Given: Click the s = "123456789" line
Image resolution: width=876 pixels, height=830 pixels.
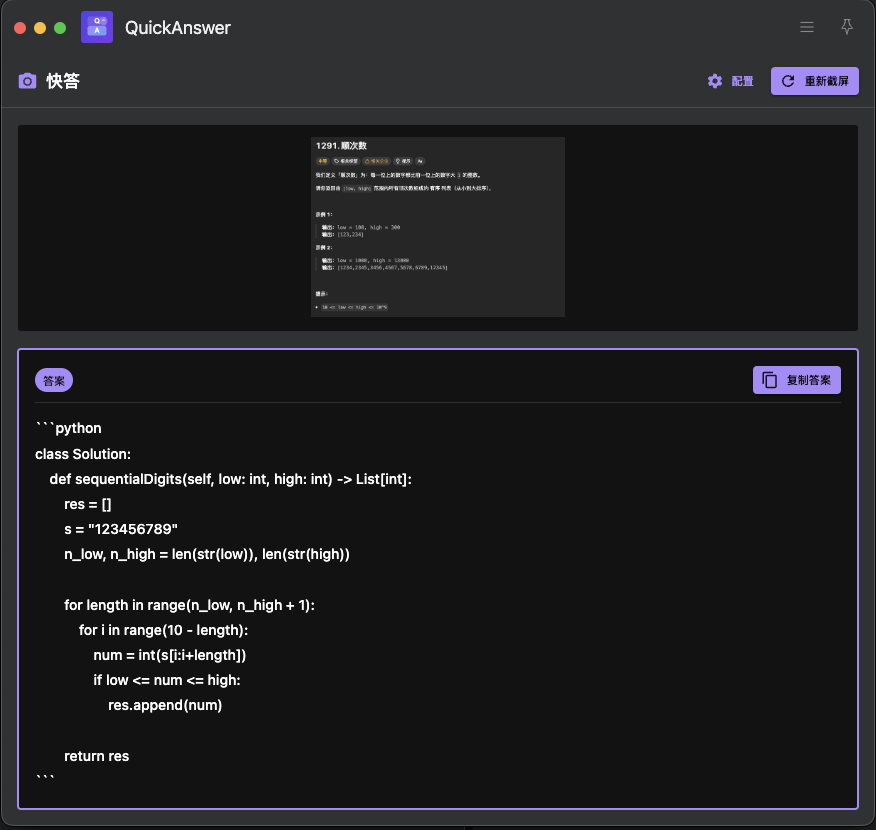Looking at the screenshot, I should click(121, 529).
